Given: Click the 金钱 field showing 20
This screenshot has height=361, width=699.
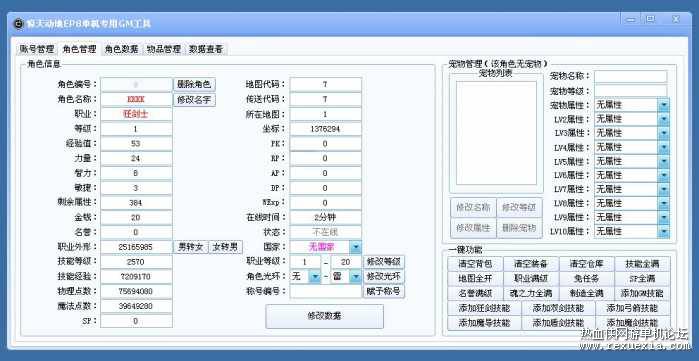Looking at the screenshot, I should click(136, 217).
